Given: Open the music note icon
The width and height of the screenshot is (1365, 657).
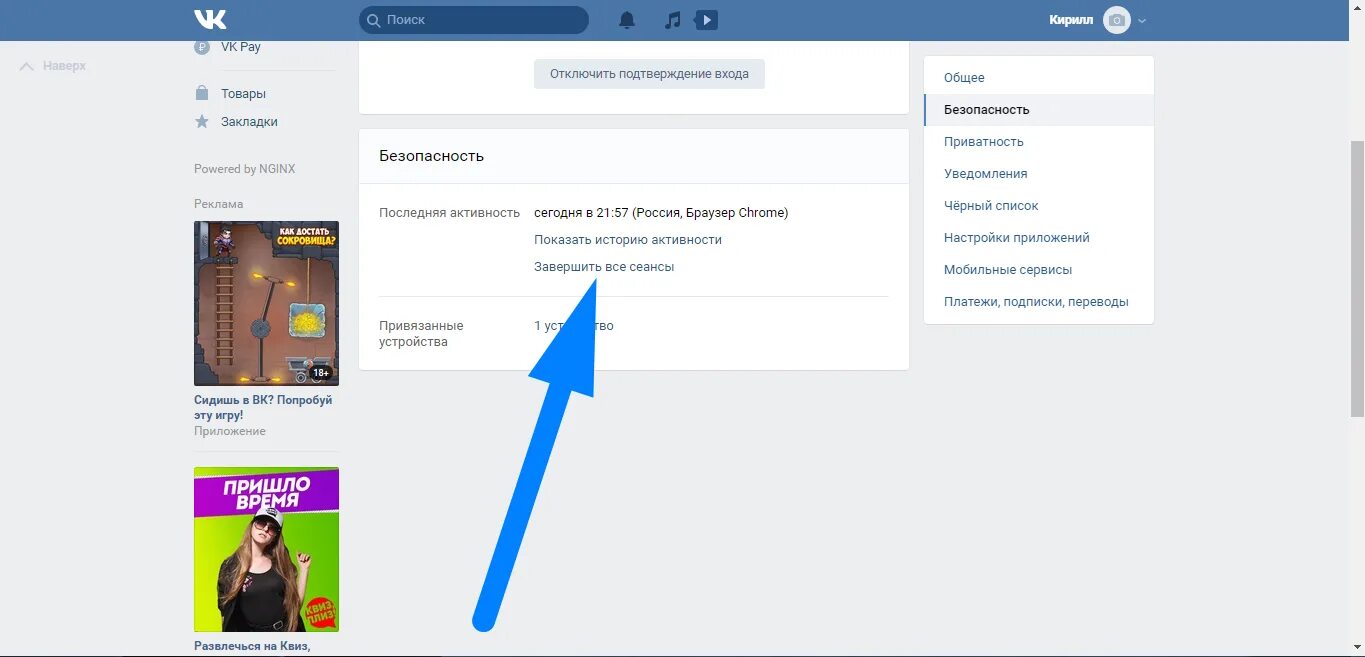Looking at the screenshot, I should (673, 20).
